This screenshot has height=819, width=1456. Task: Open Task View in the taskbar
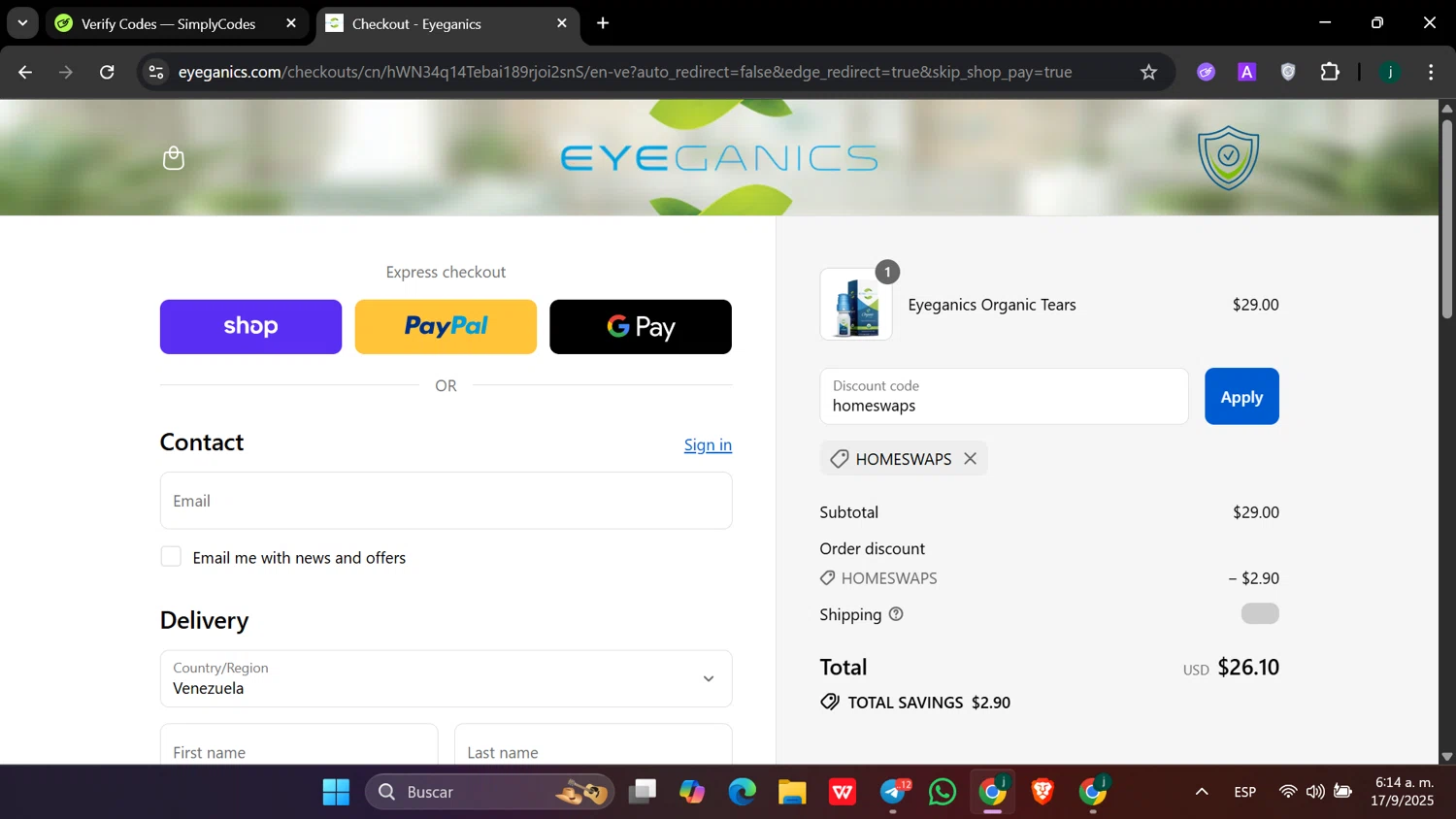pyautogui.click(x=642, y=792)
